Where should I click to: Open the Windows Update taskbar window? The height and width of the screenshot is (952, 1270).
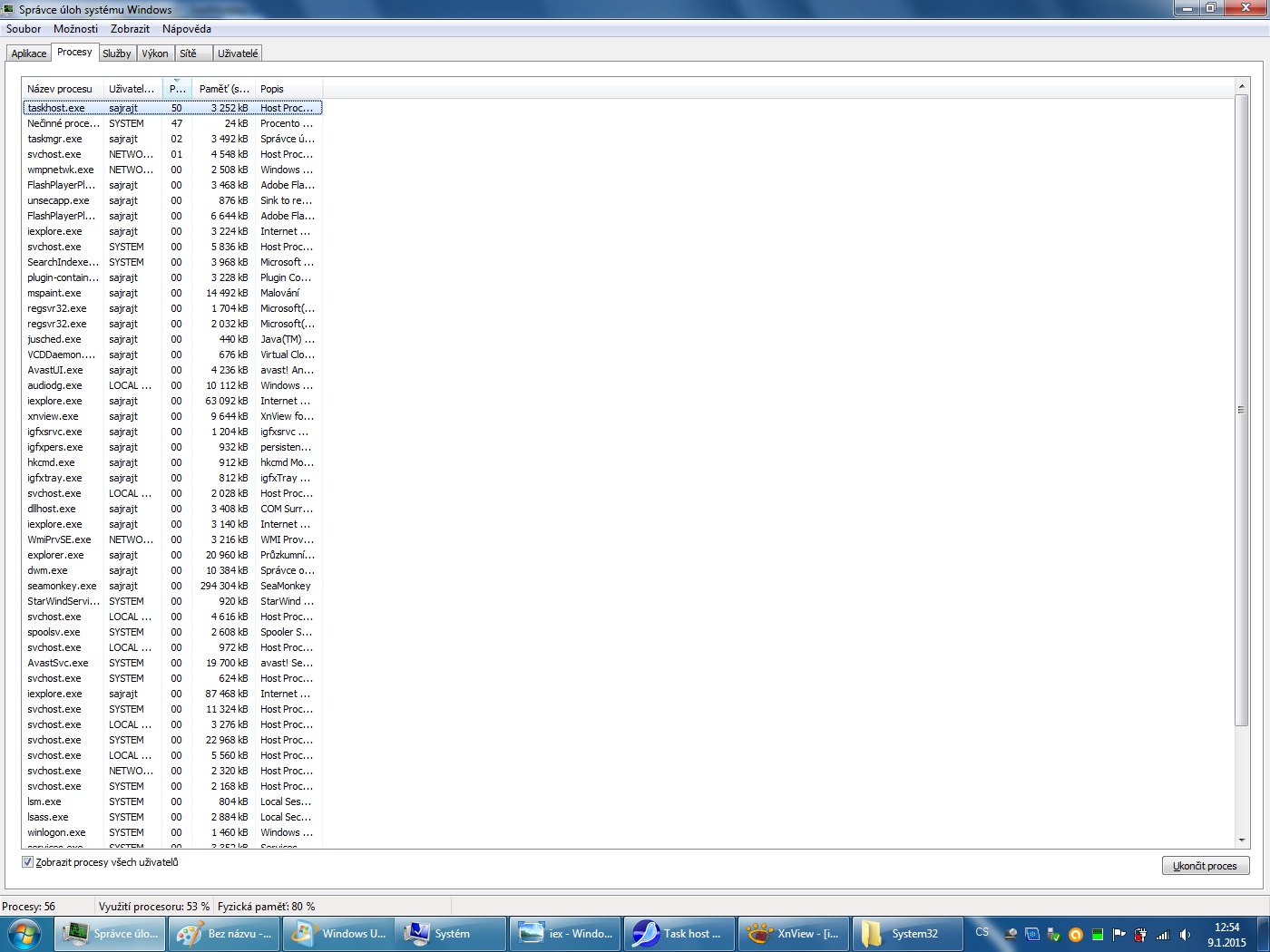click(x=338, y=933)
